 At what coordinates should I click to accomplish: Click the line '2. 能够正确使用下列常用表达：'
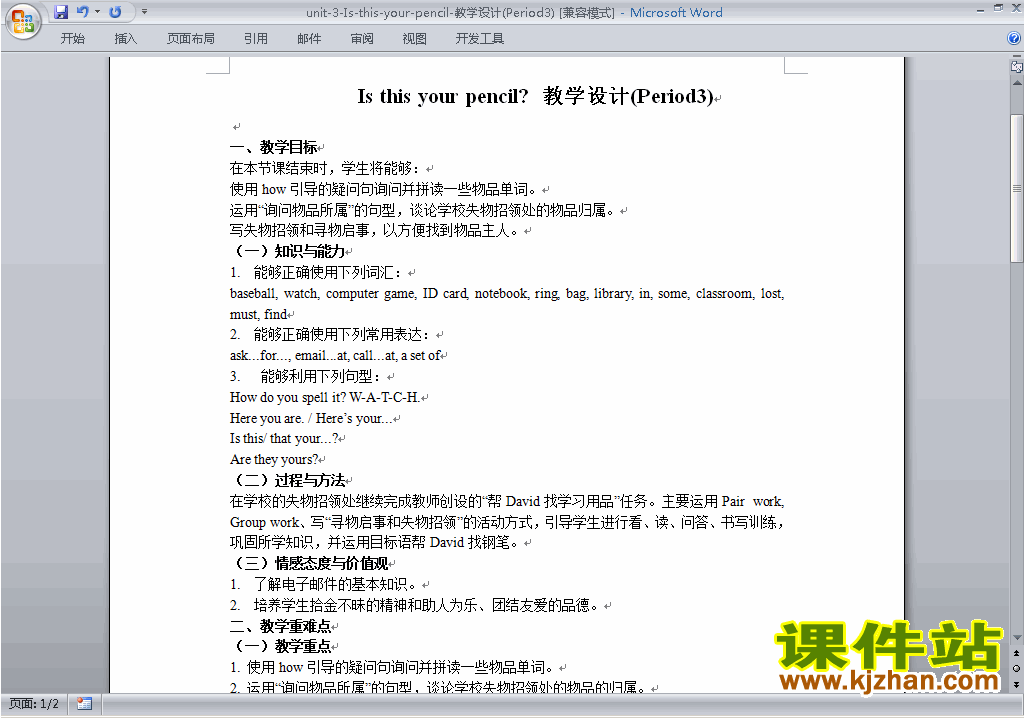(330, 335)
